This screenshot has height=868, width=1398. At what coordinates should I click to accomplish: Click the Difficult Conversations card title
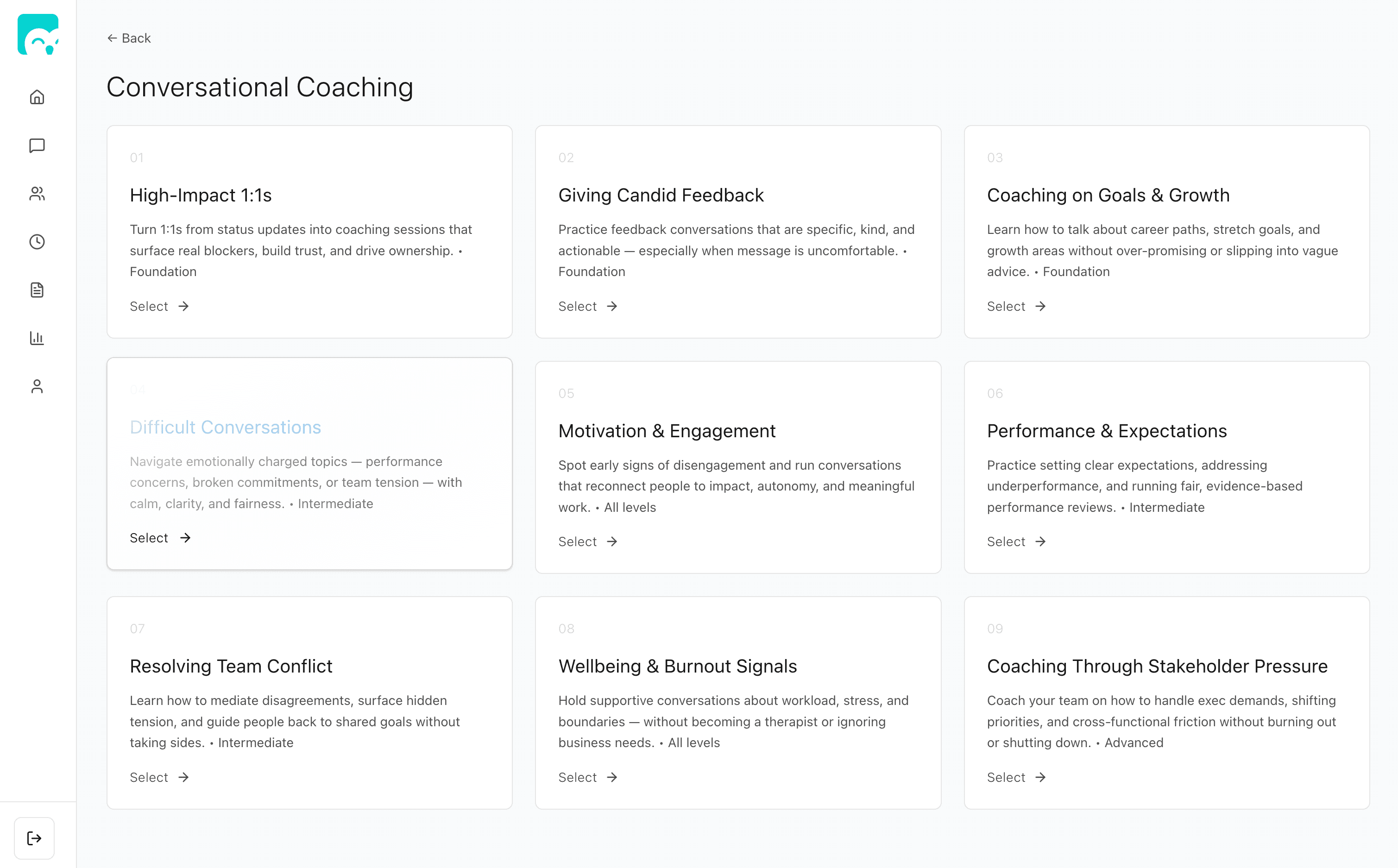coord(225,427)
